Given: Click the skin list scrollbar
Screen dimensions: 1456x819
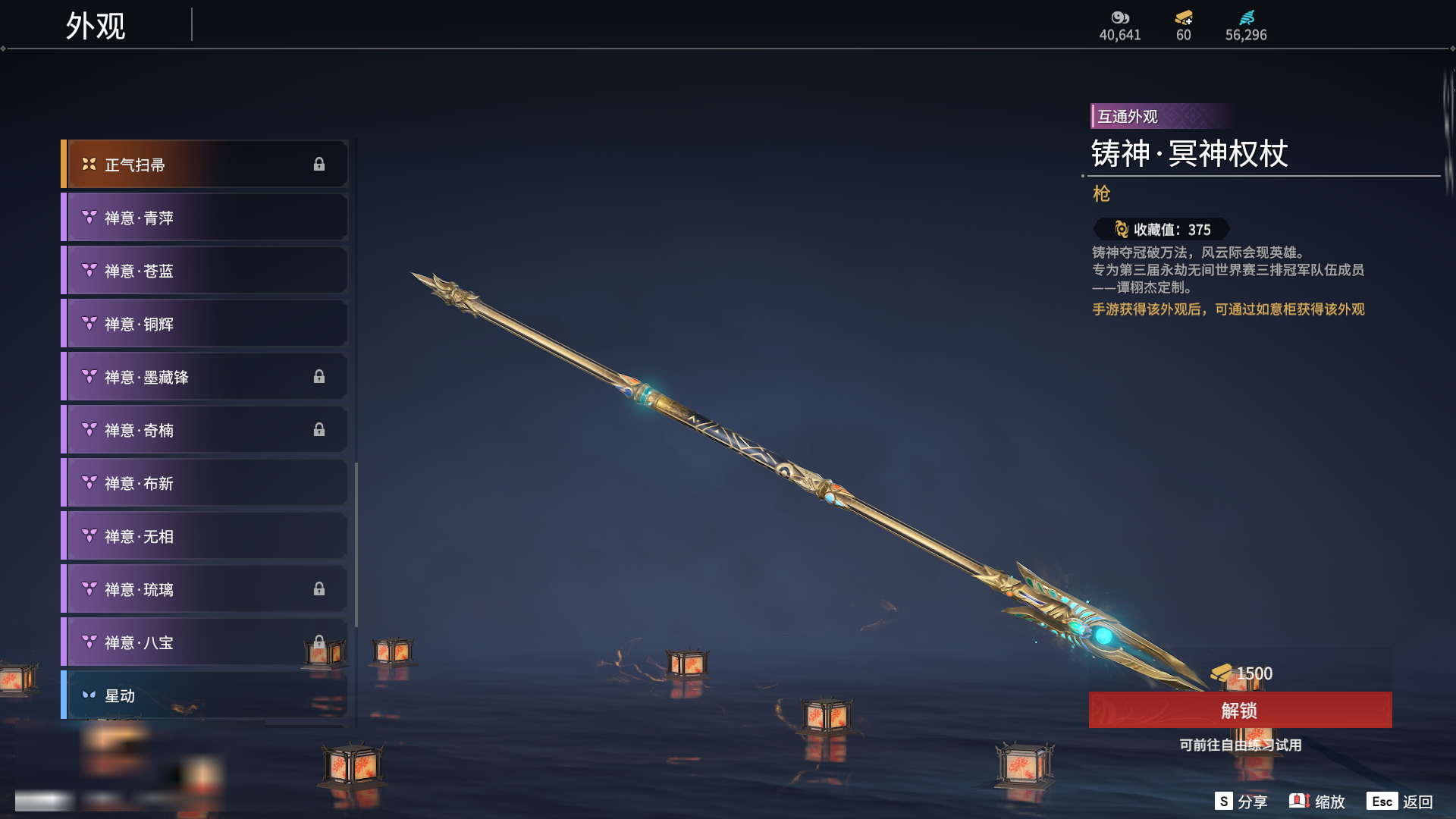Looking at the screenshot, I should click(356, 544).
